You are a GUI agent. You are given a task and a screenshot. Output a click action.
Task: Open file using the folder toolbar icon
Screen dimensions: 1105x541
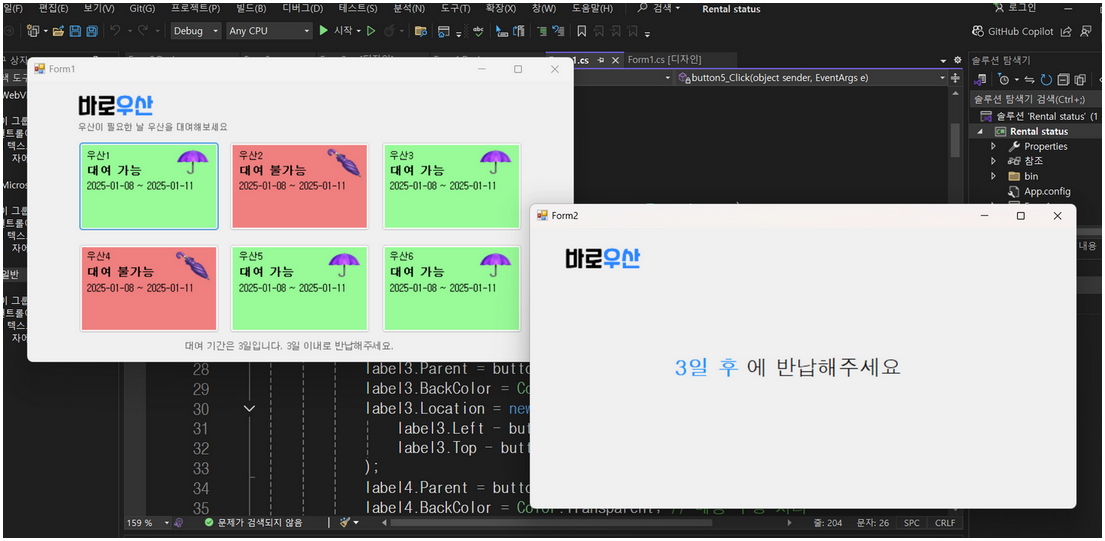[58, 31]
